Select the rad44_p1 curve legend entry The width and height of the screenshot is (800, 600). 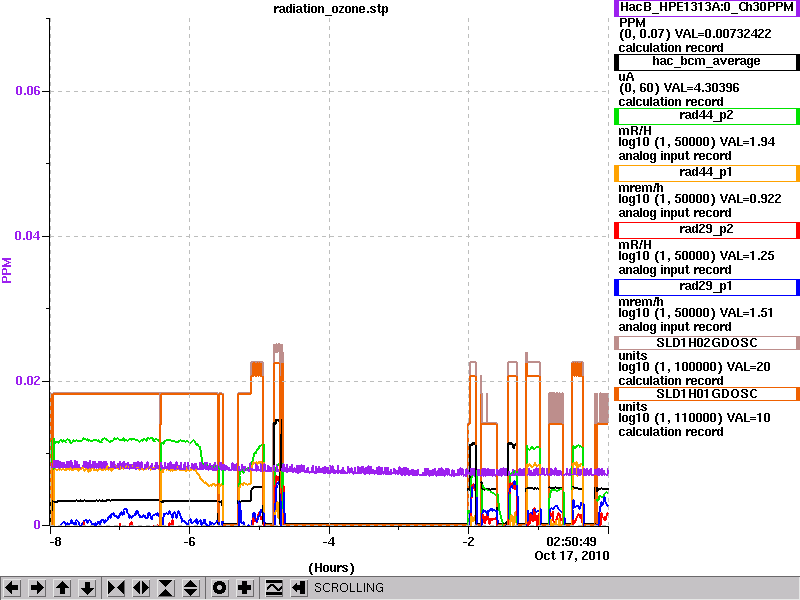(707, 173)
